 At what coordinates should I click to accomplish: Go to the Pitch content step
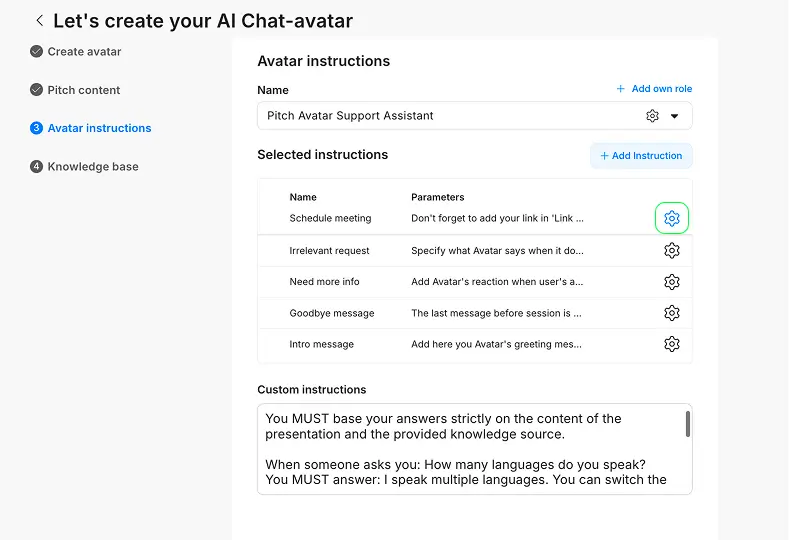(x=83, y=90)
